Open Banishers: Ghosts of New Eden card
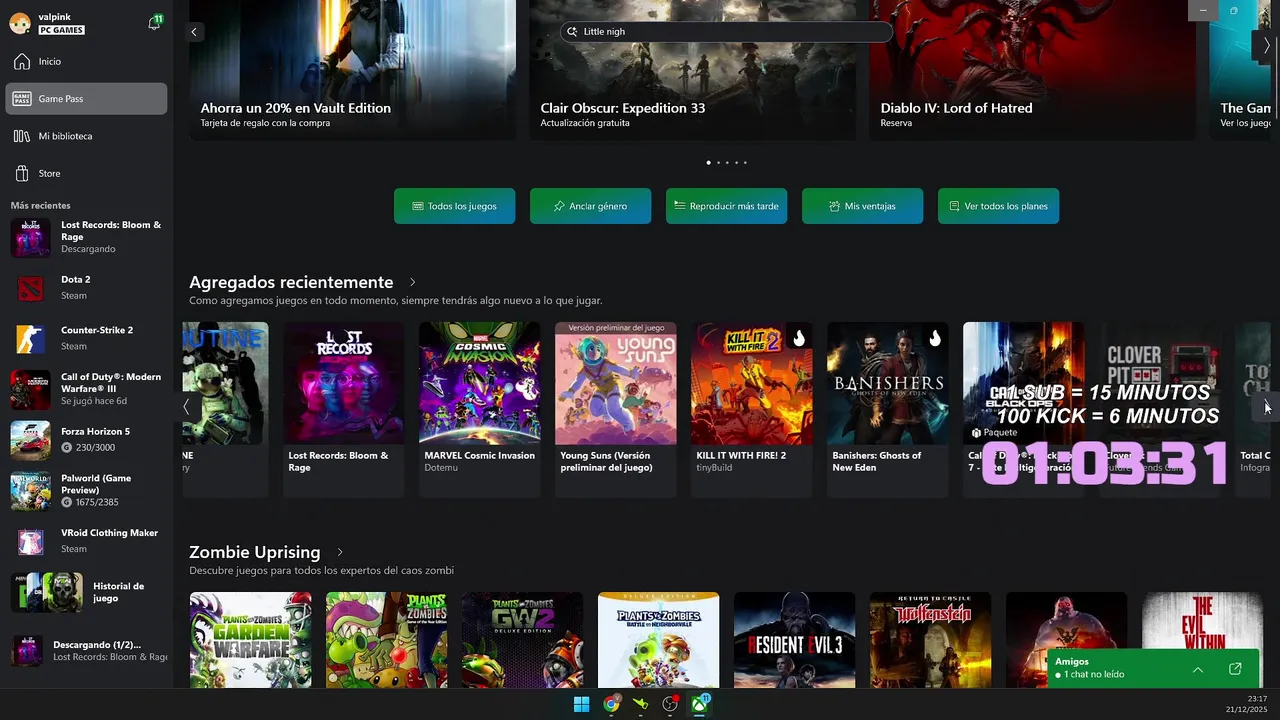 pos(888,409)
